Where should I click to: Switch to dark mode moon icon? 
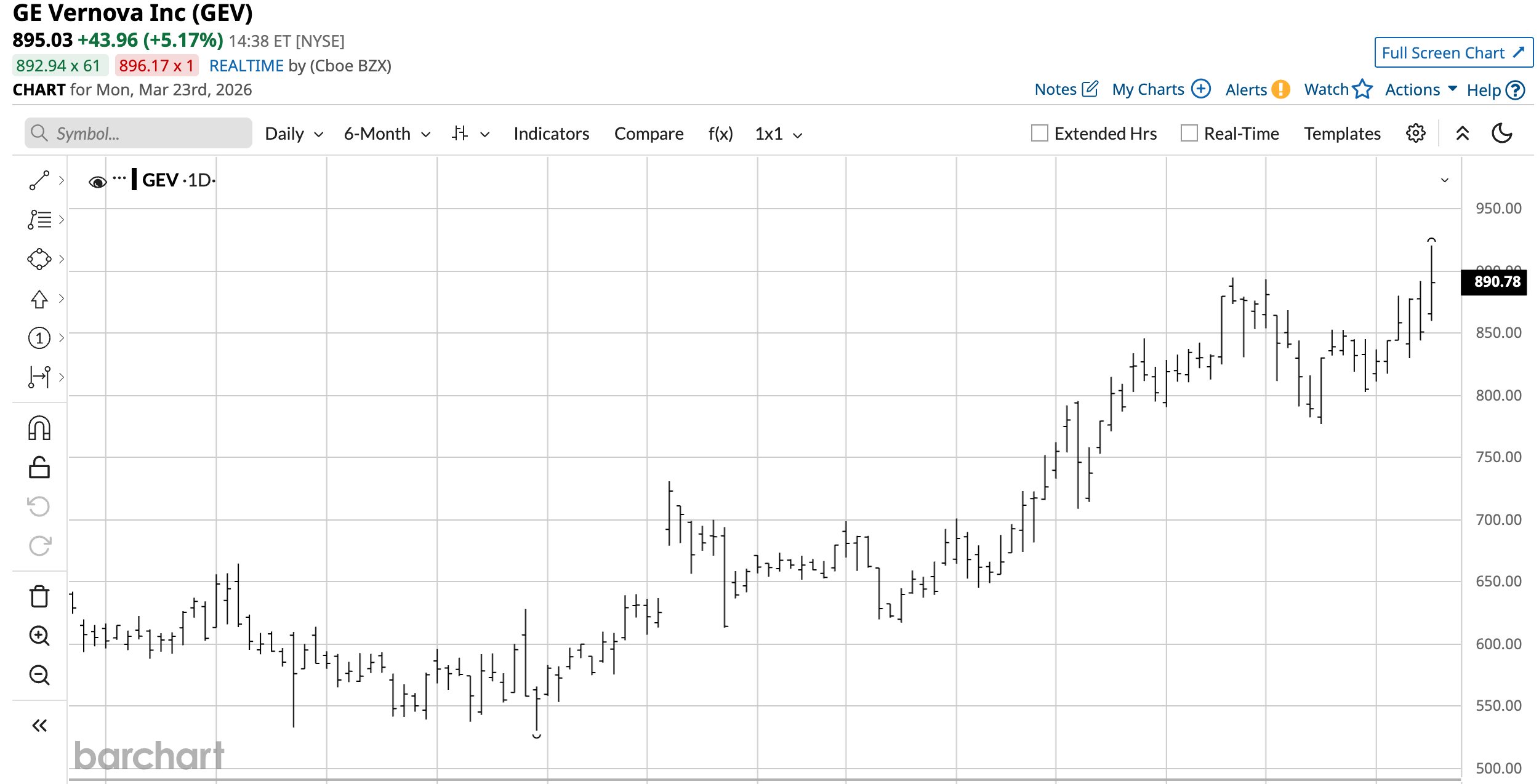(x=1502, y=134)
